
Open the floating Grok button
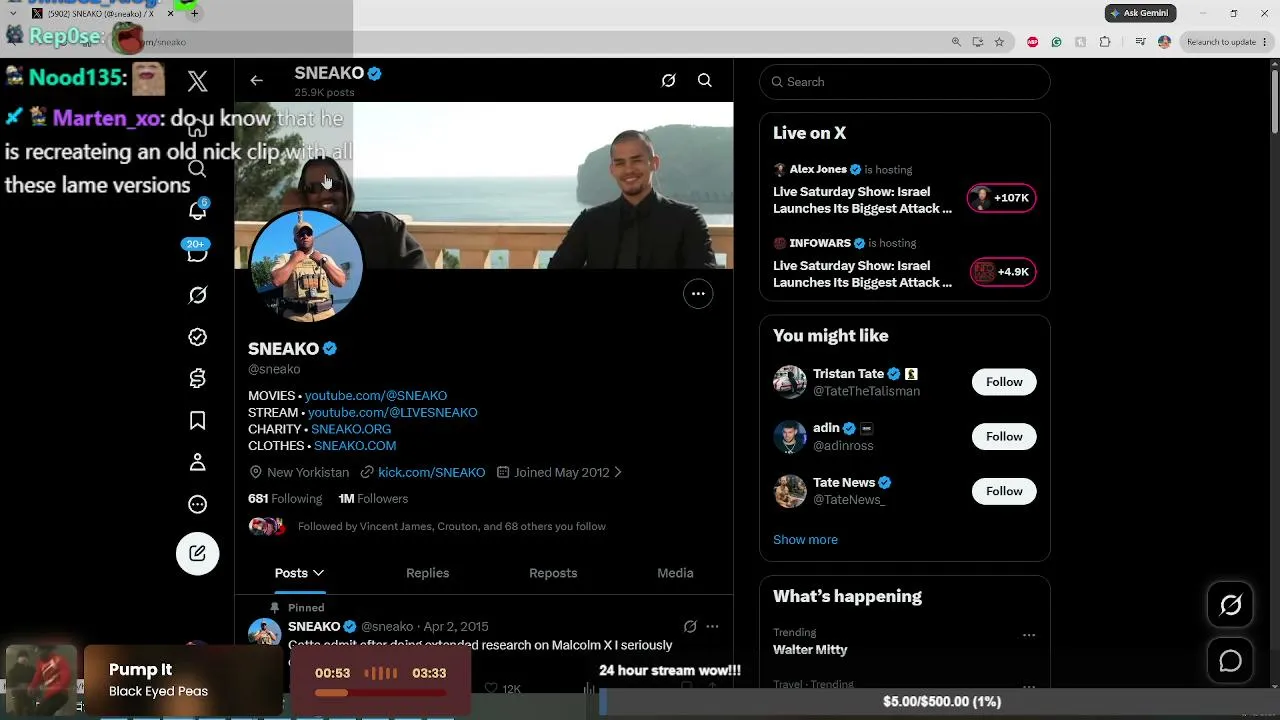point(1231,605)
